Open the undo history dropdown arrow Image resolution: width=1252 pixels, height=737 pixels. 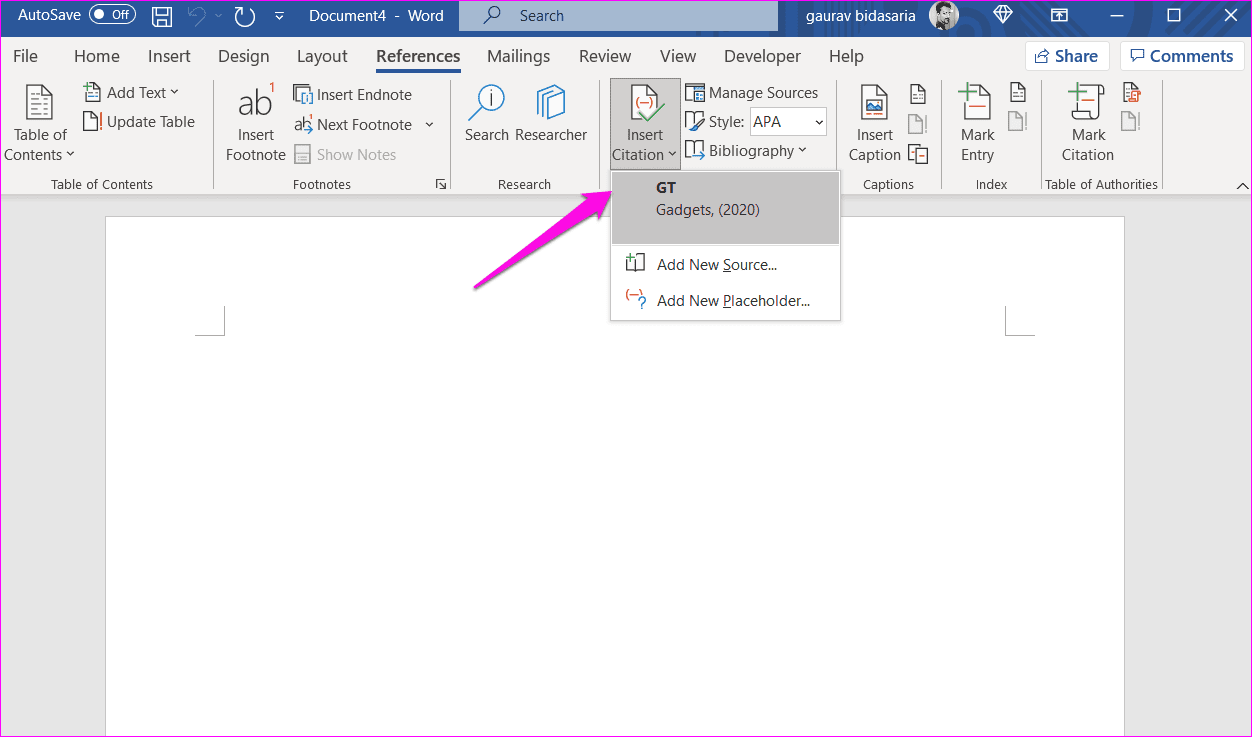(217, 16)
